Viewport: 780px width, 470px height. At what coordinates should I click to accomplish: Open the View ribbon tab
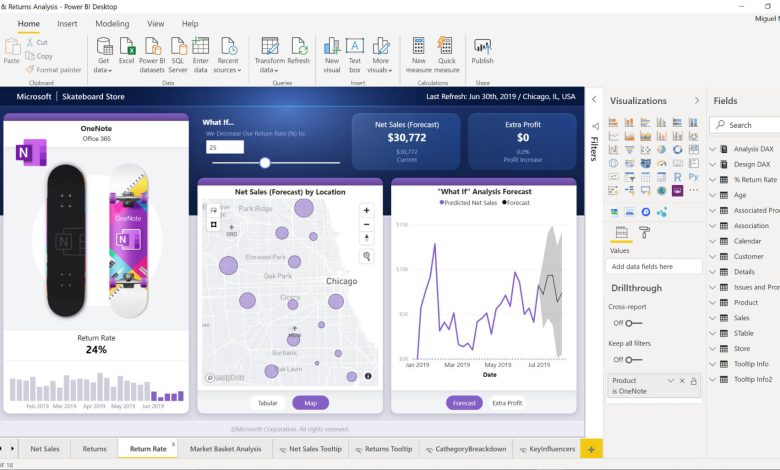155,23
